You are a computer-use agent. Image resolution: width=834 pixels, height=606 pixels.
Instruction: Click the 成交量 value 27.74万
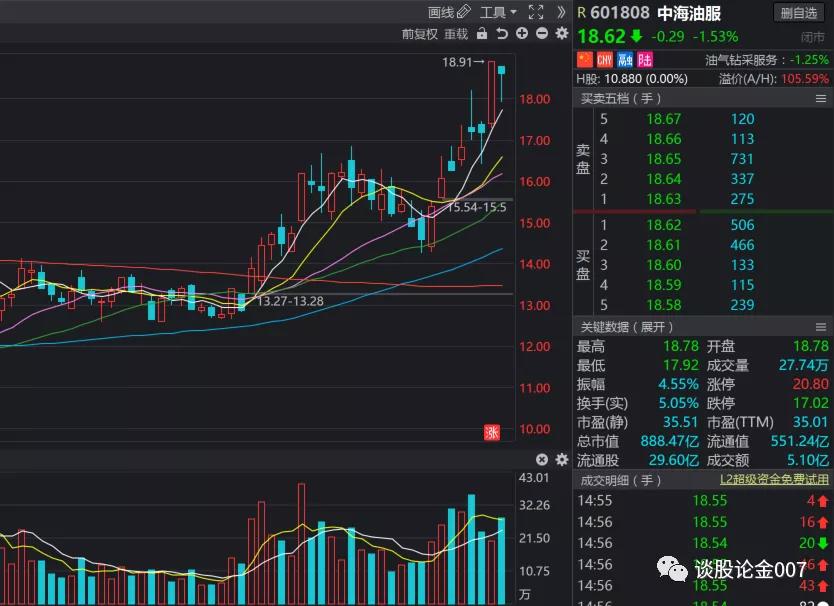point(804,365)
